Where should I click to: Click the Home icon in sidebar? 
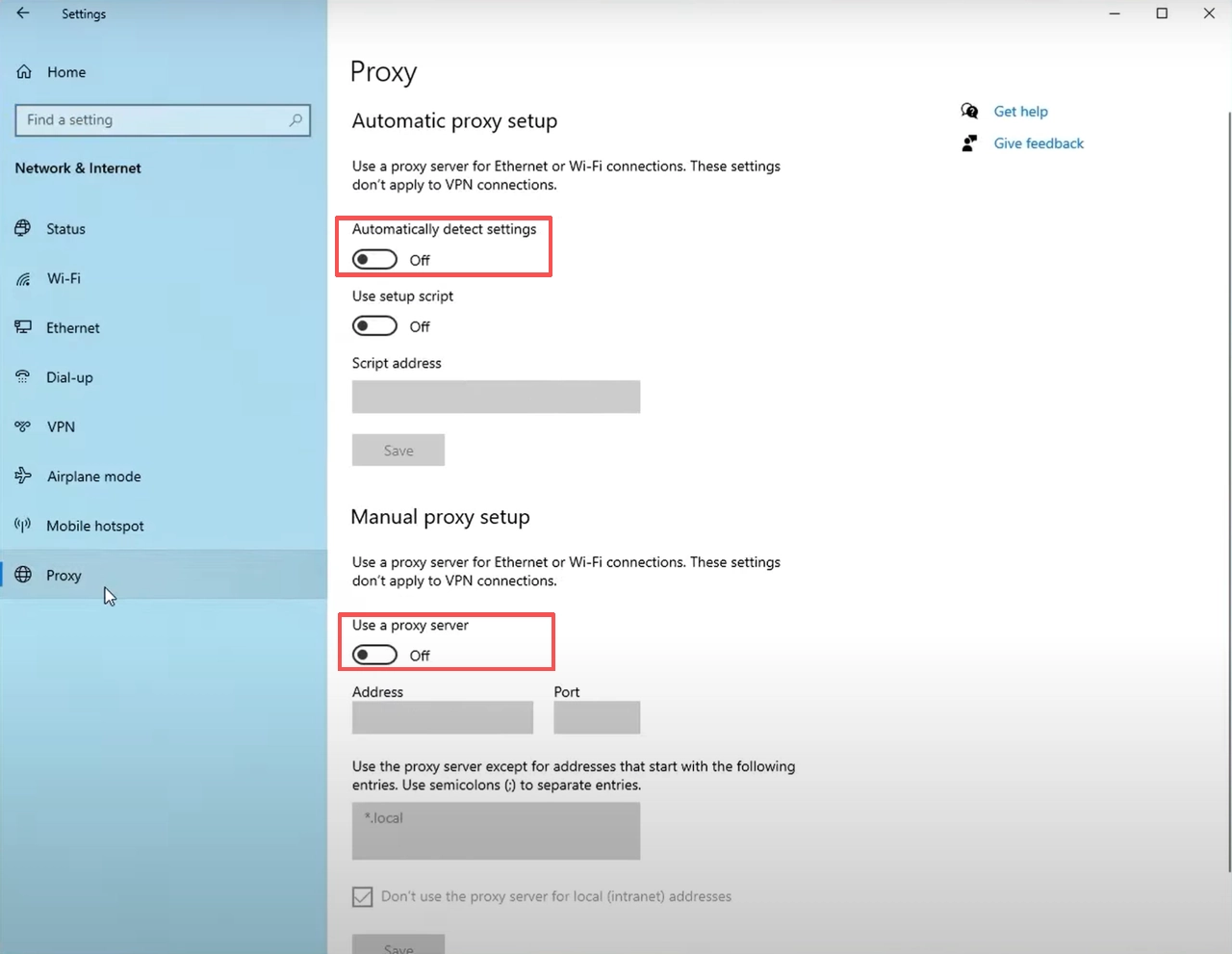coord(22,71)
